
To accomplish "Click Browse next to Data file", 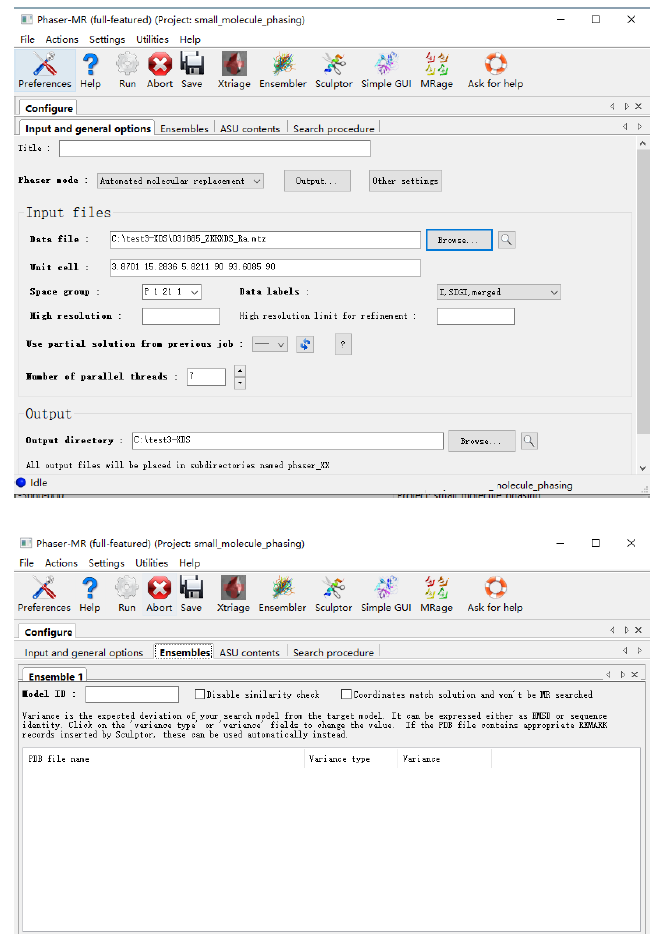I will click(x=459, y=239).
